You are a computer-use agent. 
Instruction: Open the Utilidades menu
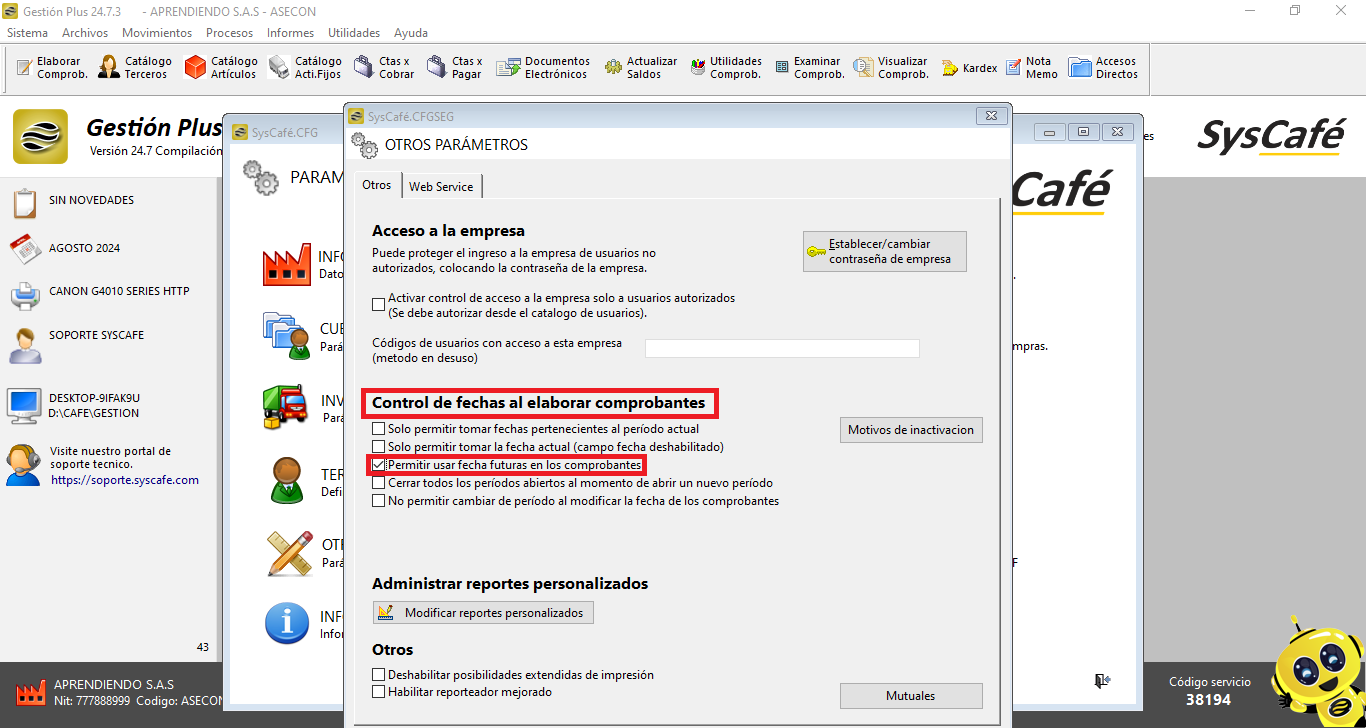tap(354, 33)
